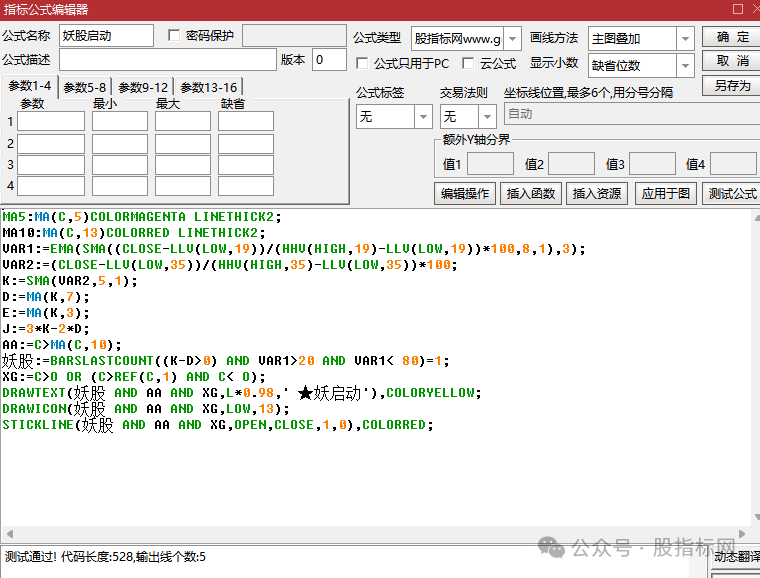Expand the 交易法则 dropdown
Viewport: 760px width, 578px height.
[487, 116]
